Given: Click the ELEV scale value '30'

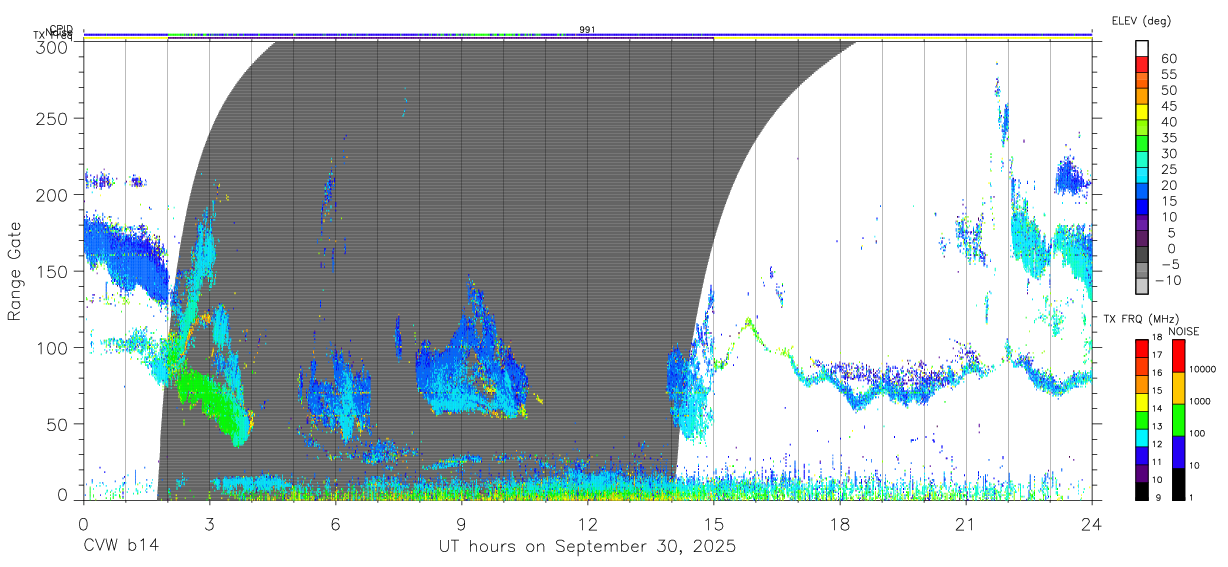Looking at the screenshot, I should coord(1169,153).
